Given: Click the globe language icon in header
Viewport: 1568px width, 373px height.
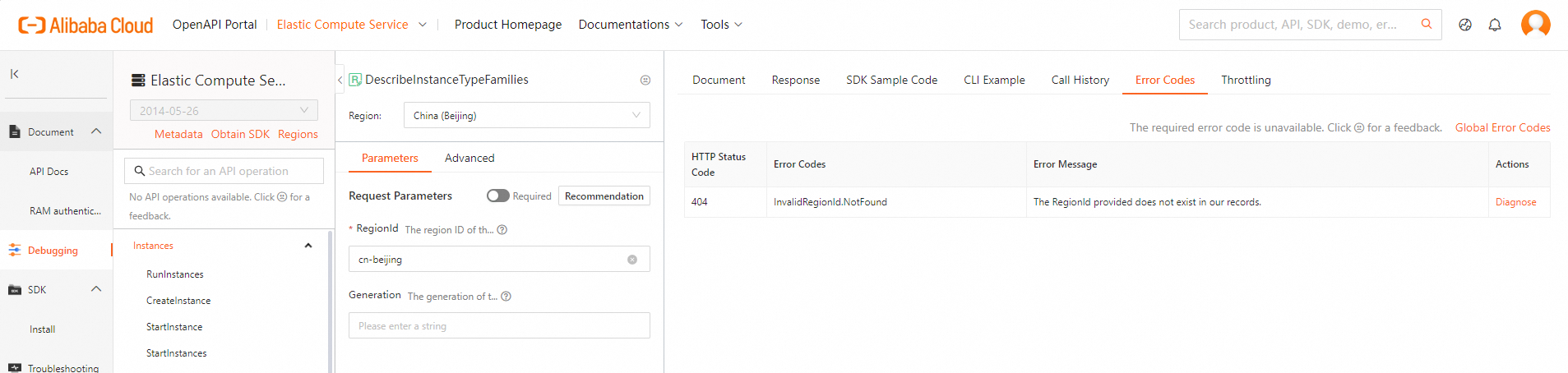Looking at the screenshot, I should [1465, 25].
